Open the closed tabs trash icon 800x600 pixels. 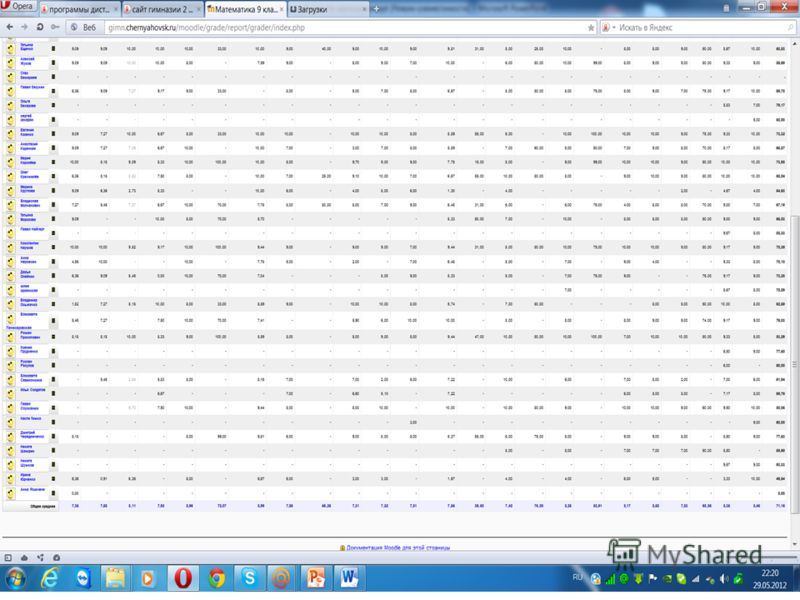pyautogui.click(x=726, y=8)
